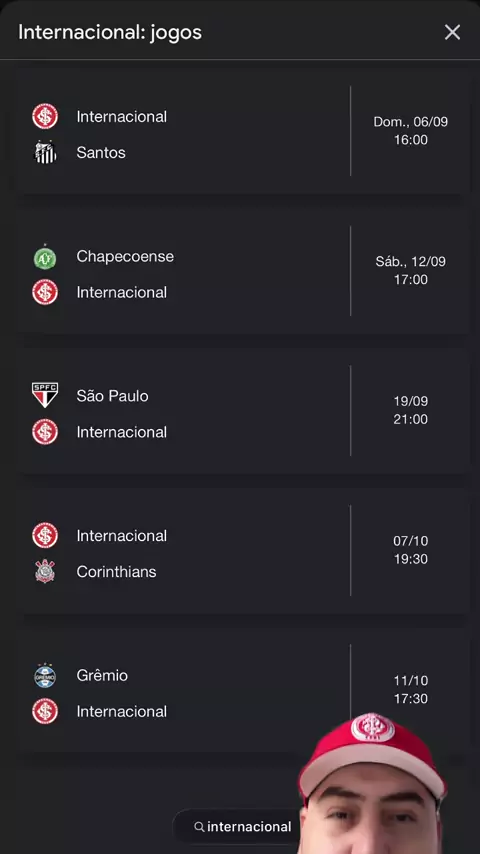
Task: Click the Corinthians club crest
Action: tap(45, 571)
